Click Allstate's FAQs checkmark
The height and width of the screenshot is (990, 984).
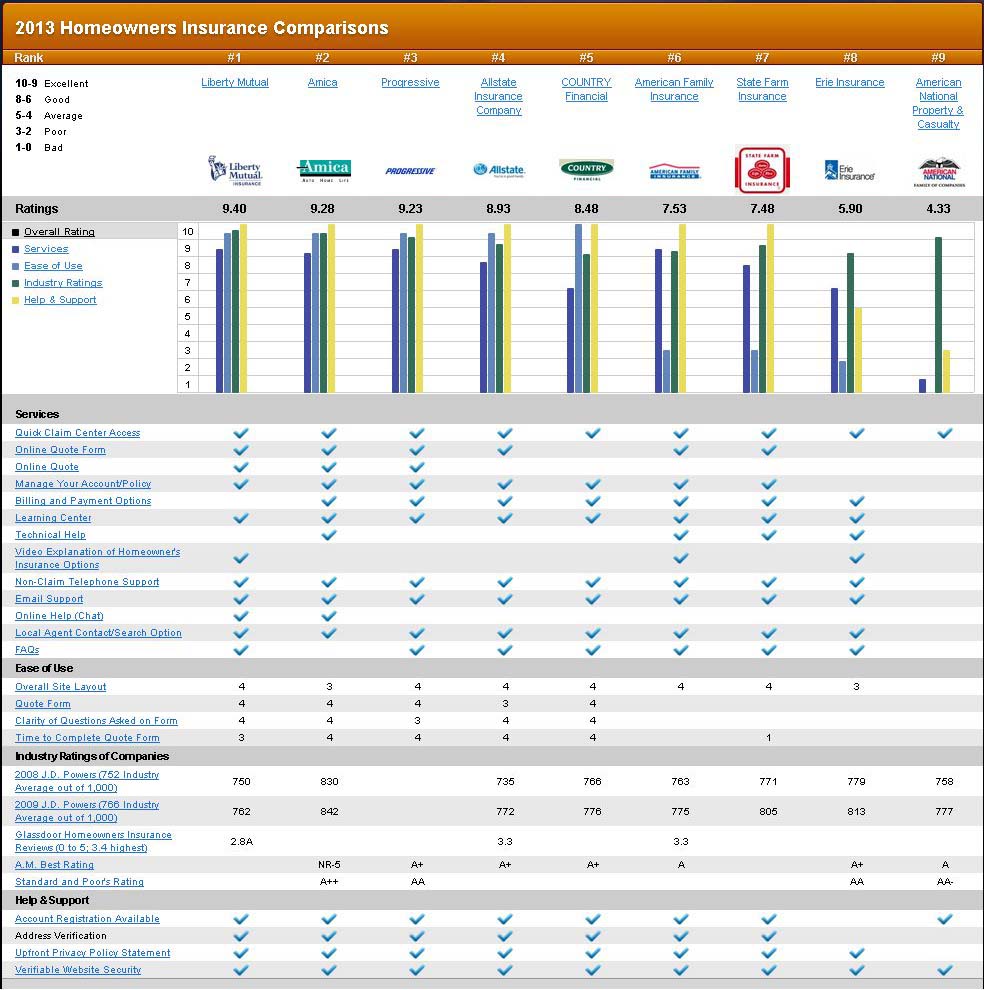tap(505, 650)
